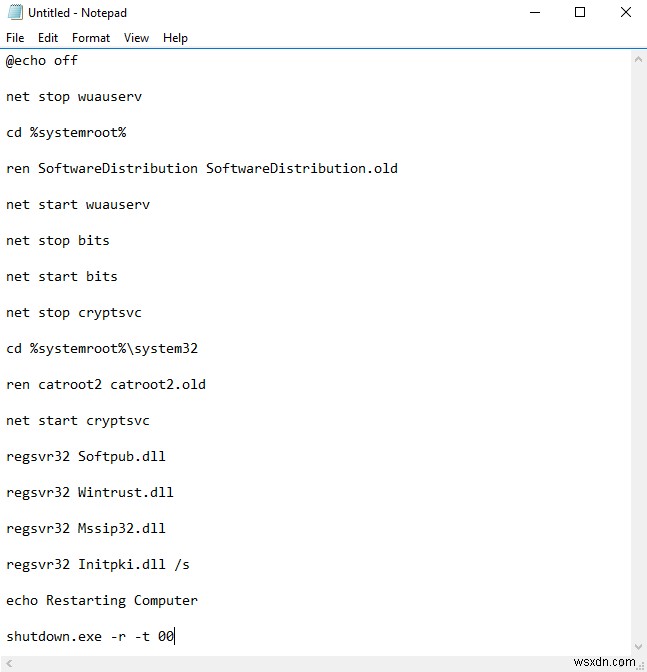Place cursor in 'shutdown.exe -r -t 00' line
Viewport: 647px width, 672px height.
tap(90, 636)
